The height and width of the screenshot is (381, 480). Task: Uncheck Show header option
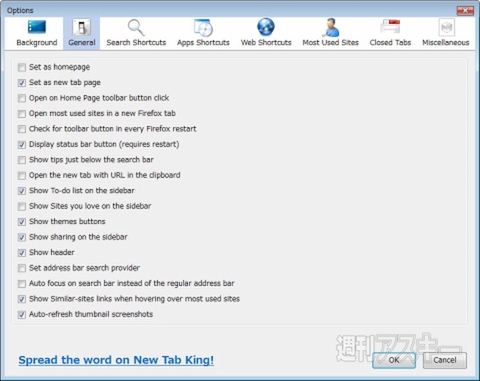[22, 253]
